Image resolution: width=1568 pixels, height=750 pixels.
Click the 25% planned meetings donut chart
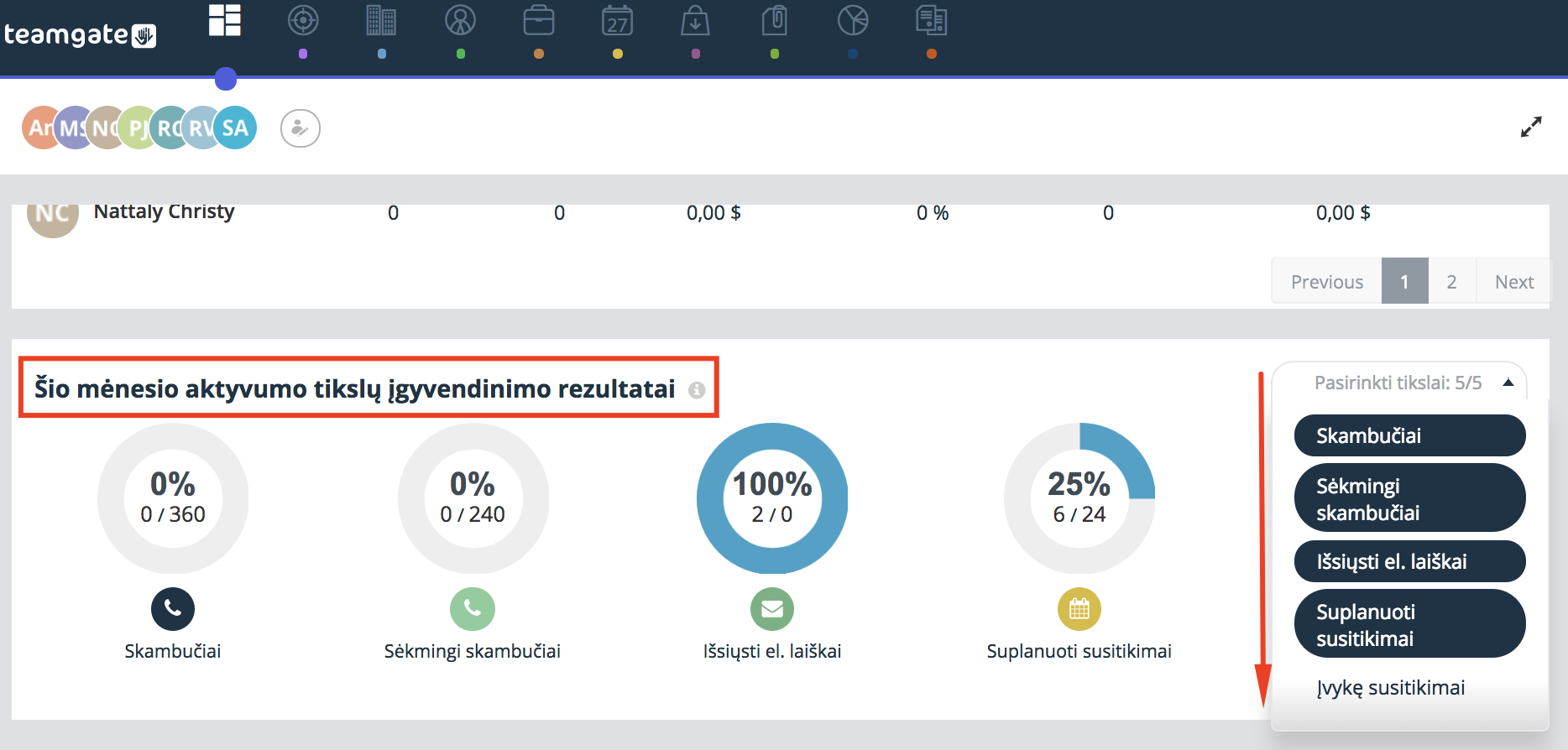1079,498
